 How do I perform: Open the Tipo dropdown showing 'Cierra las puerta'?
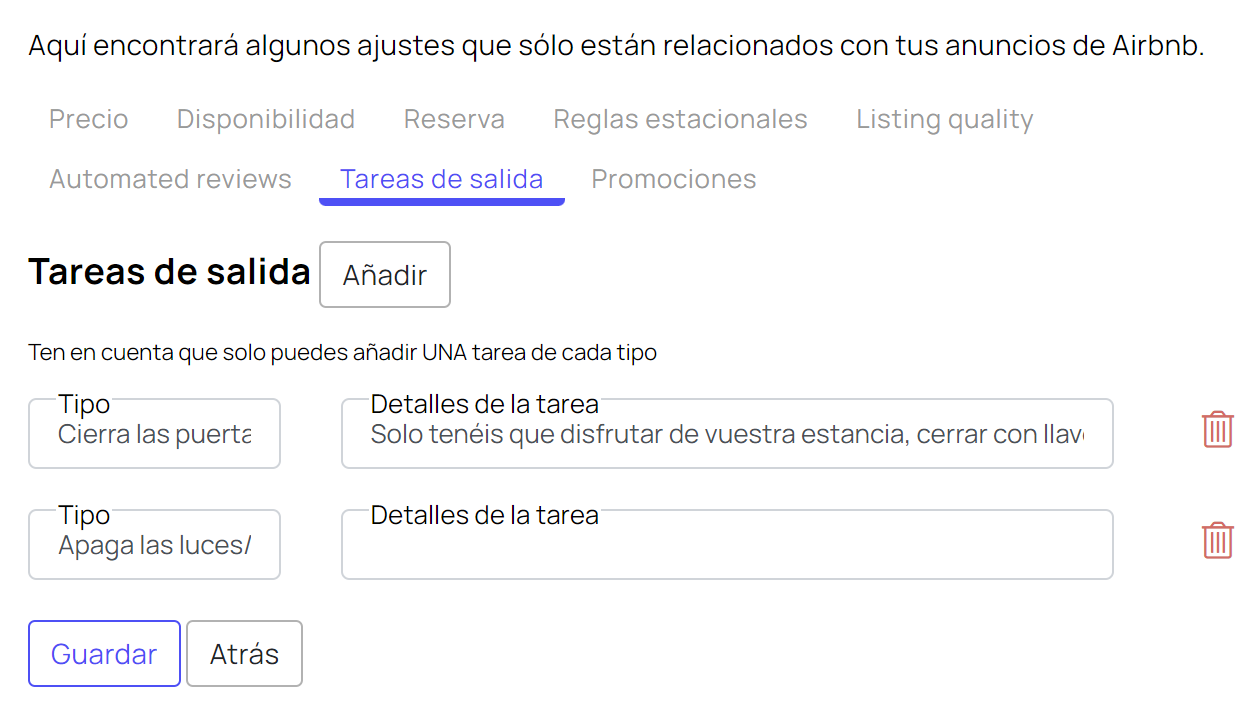[x=154, y=433]
